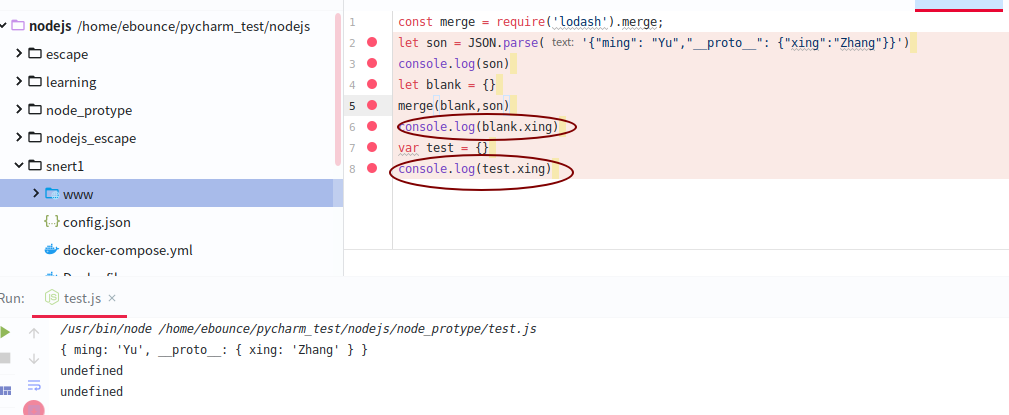This screenshot has height=415, width=1009.
Task: Toggle the breakpoint on line 5
Action: click(372, 106)
